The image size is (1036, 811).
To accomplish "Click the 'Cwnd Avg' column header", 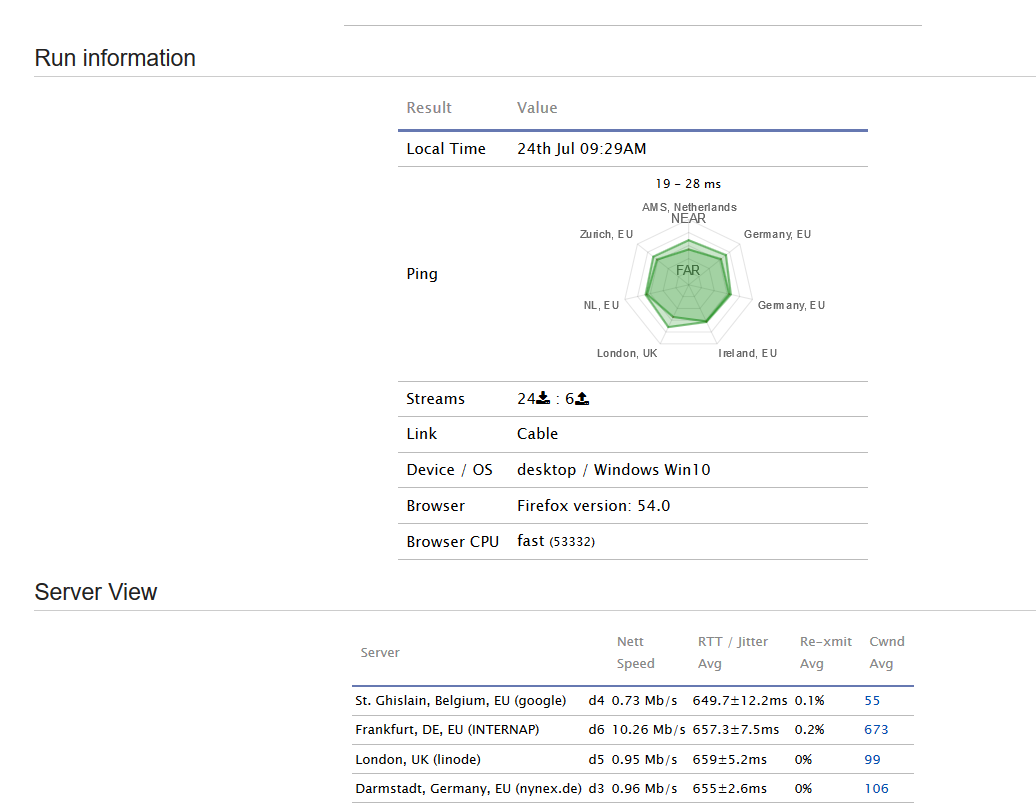I will coord(887,652).
